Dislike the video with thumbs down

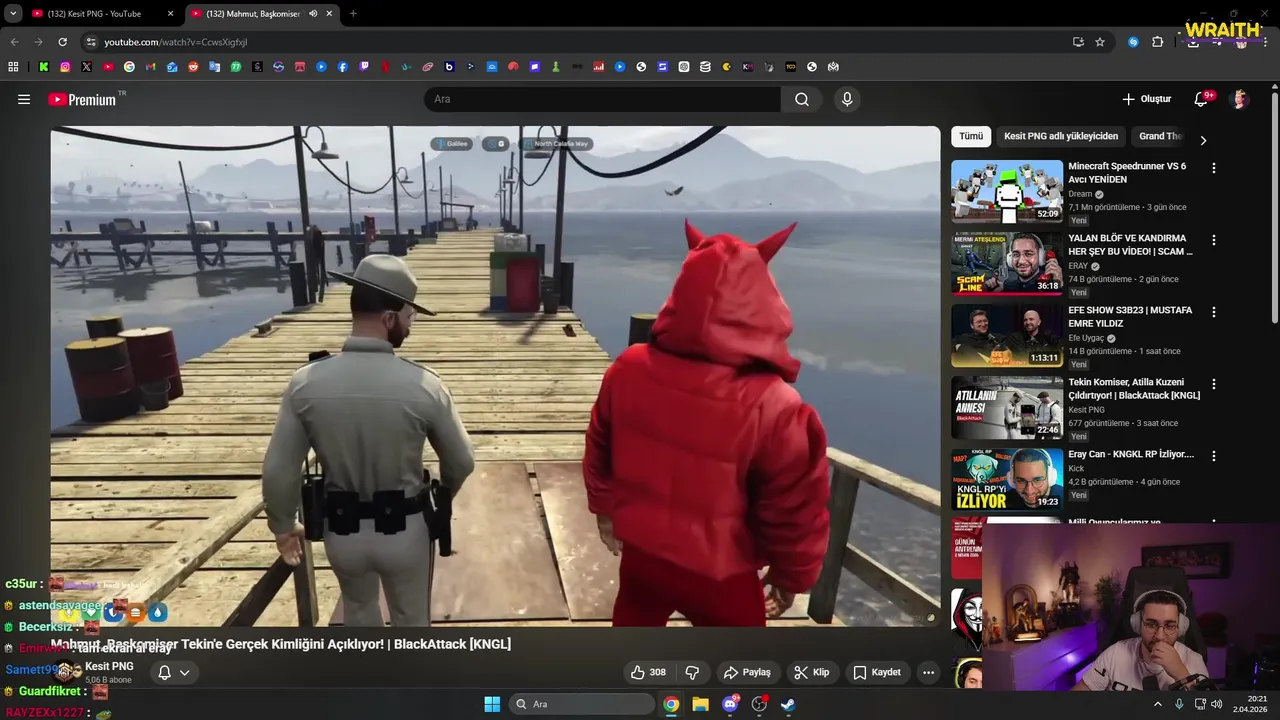tap(692, 672)
